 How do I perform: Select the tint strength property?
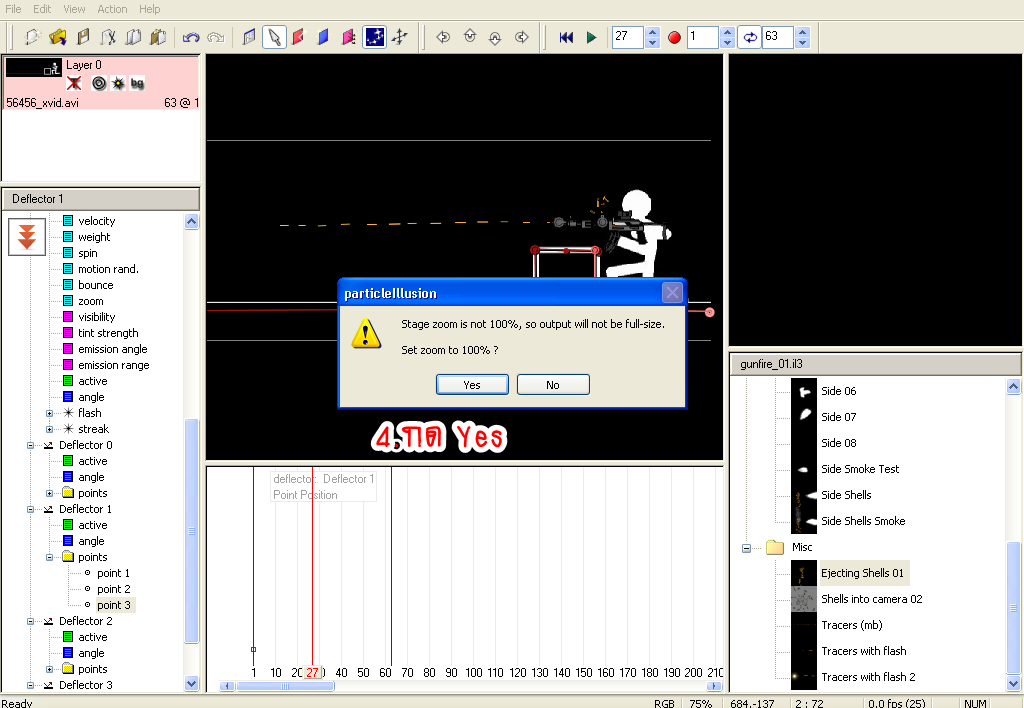(x=108, y=333)
